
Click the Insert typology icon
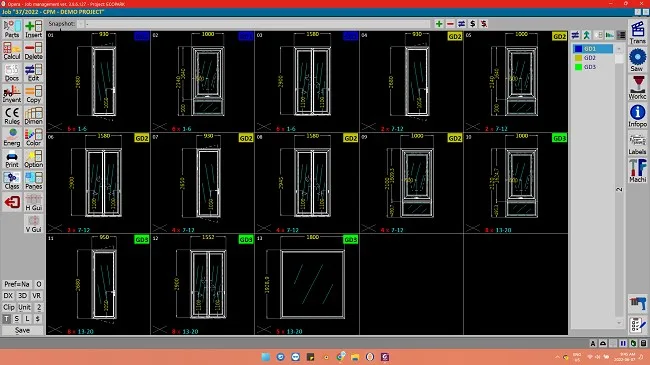[x=34, y=29]
